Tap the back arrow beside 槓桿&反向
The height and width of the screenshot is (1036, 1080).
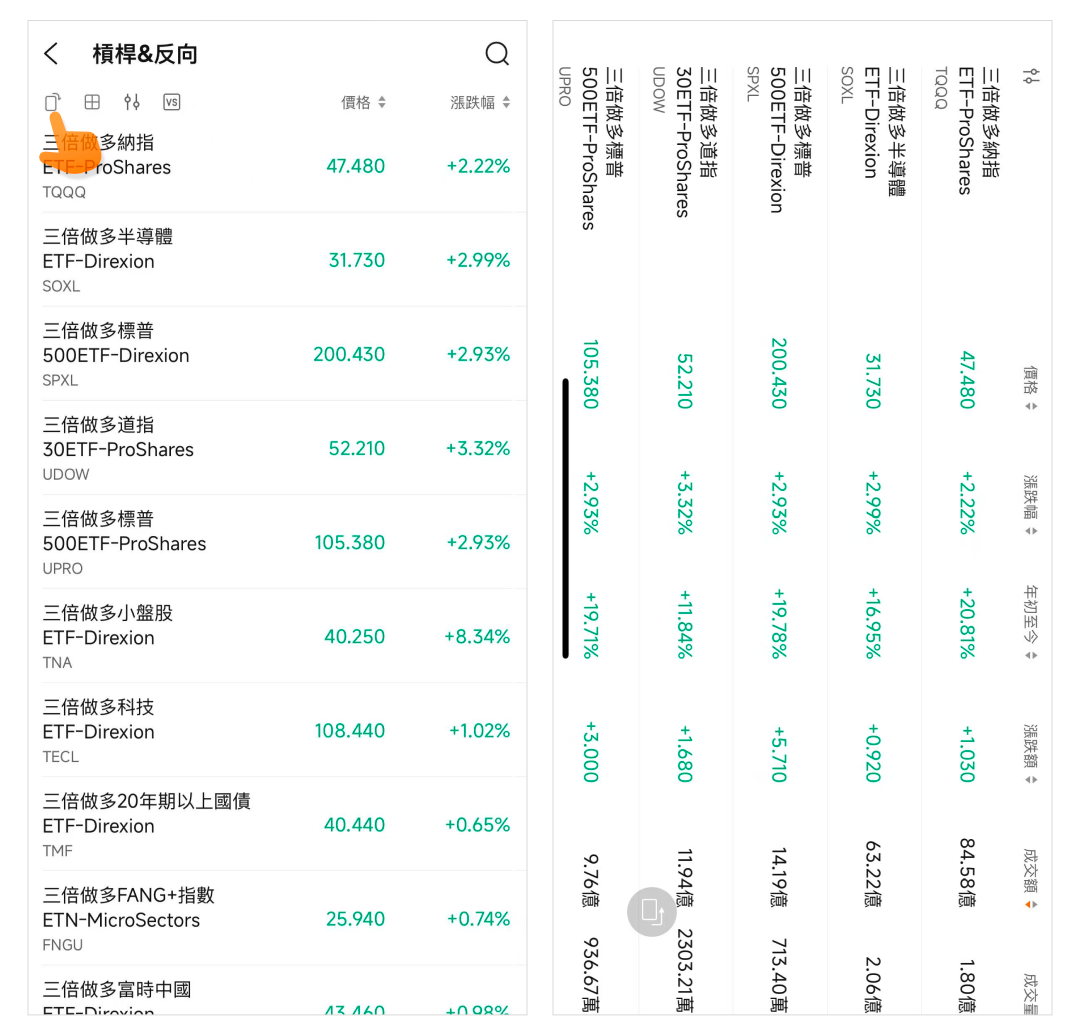[52, 54]
